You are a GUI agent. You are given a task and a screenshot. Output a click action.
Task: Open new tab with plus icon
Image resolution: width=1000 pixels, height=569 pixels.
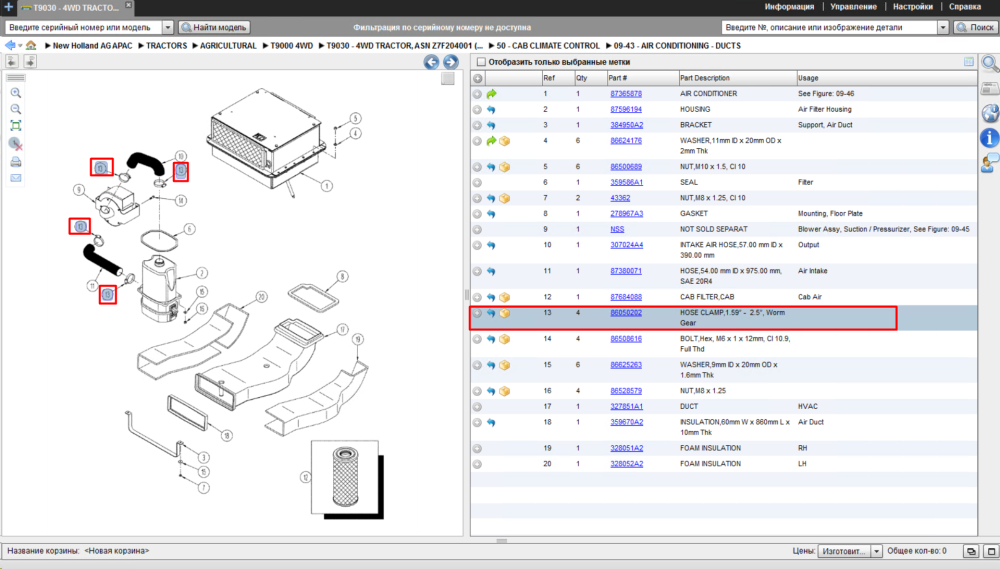(8, 7)
